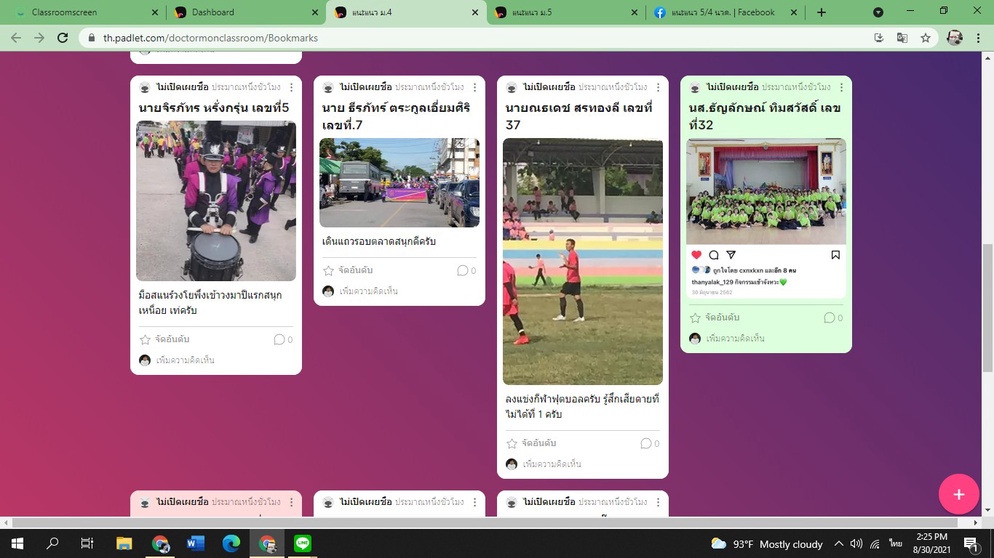
Task: Click the install app icon in address bar
Action: (879, 38)
